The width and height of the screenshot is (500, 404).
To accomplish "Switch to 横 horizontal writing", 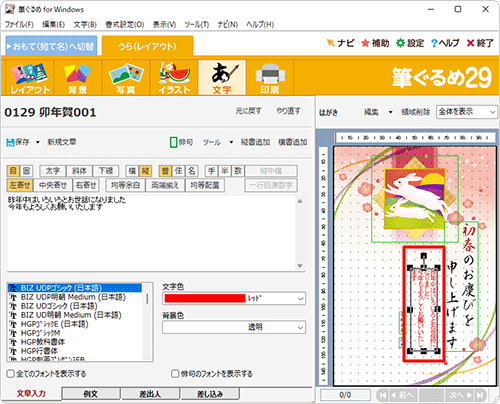I will coord(132,171).
